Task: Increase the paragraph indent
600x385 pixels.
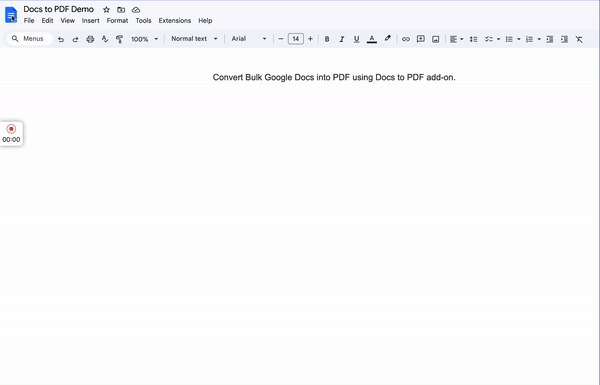Action: (x=564, y=39)
